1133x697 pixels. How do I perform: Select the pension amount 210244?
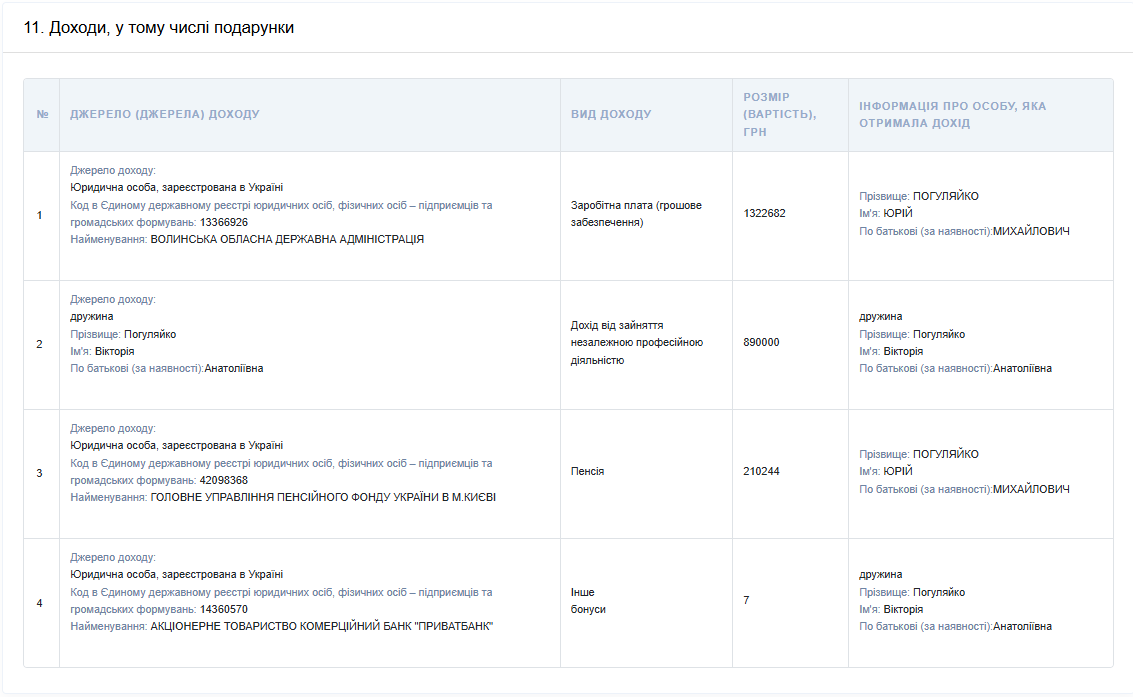[761, 472]
